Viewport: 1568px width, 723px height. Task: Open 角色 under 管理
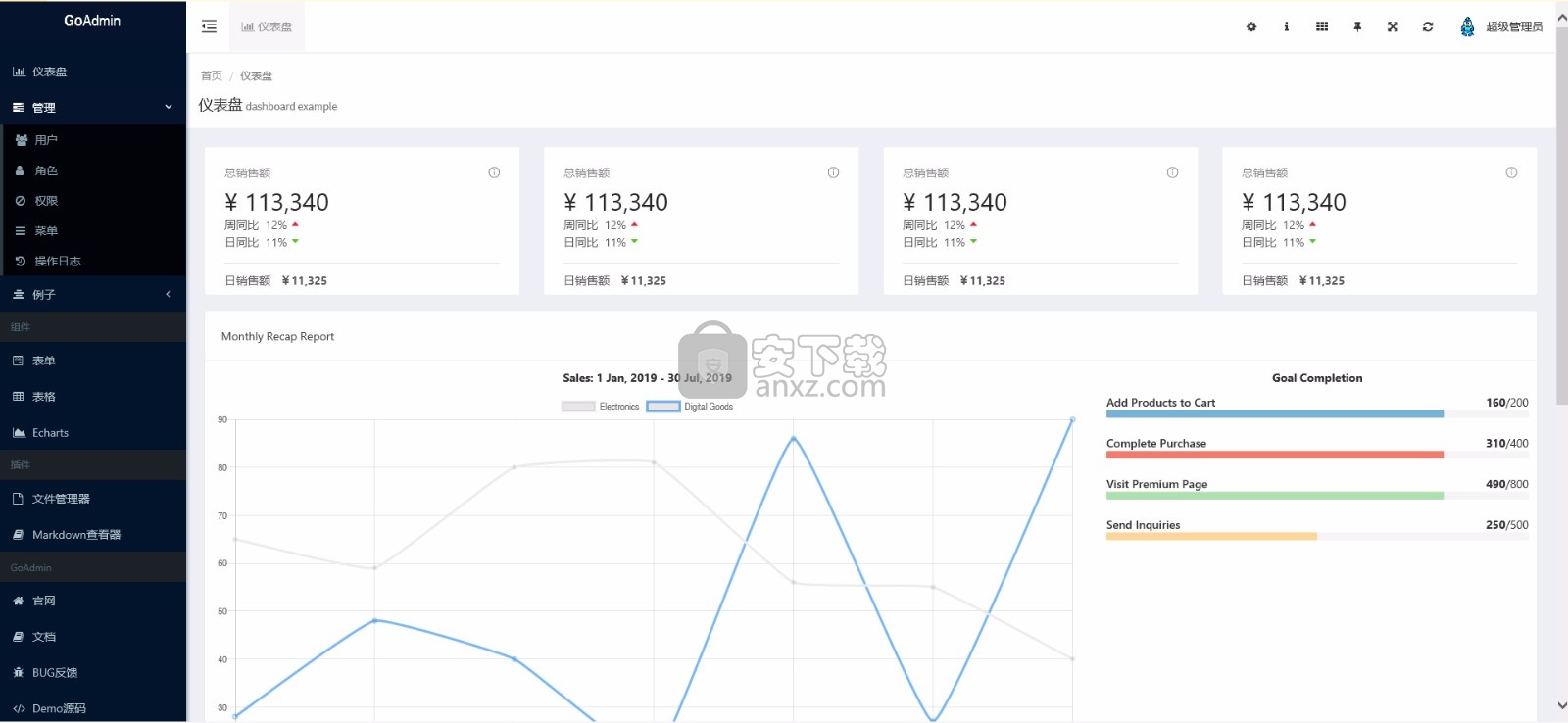[93, 170]
